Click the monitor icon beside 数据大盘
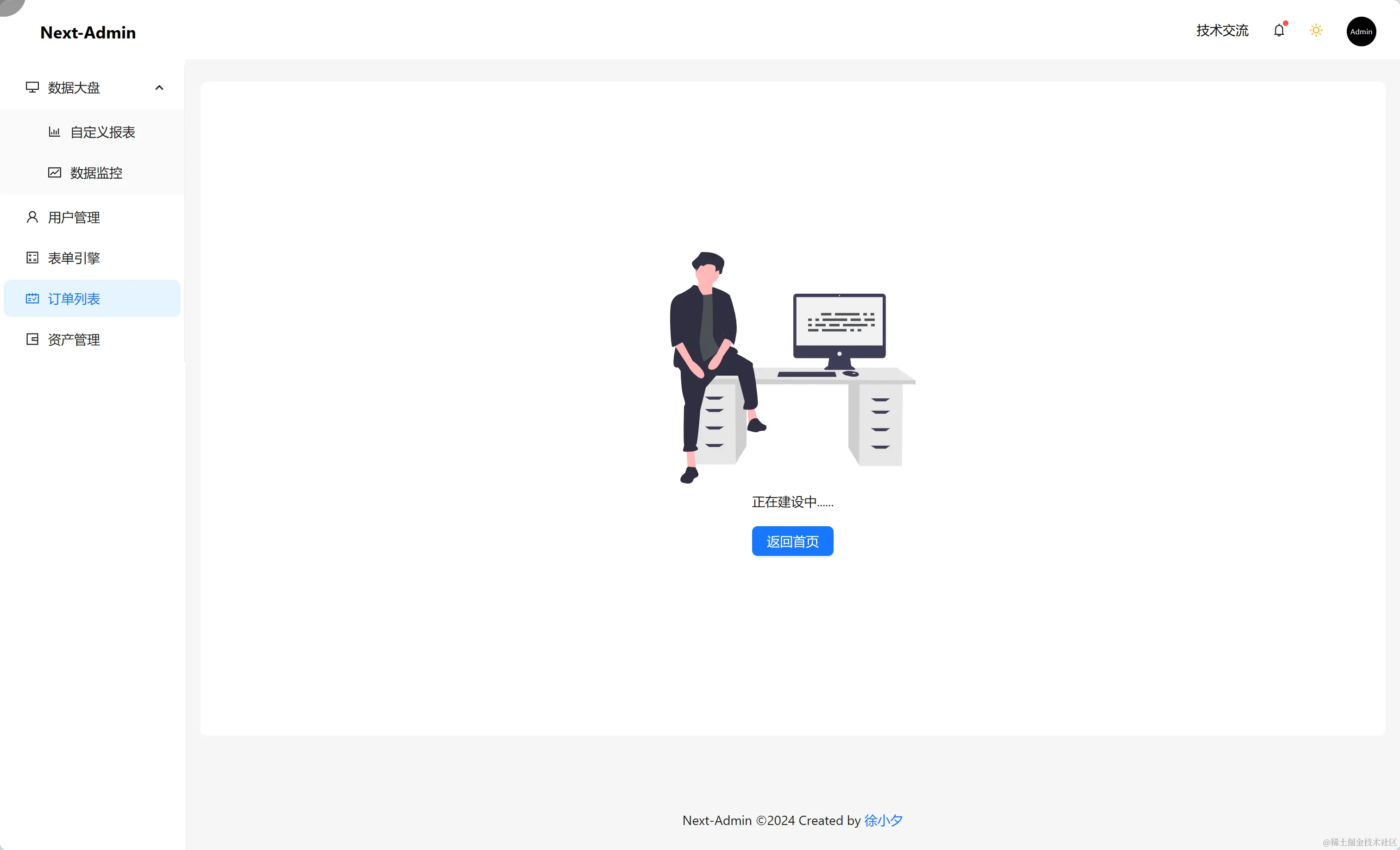The width and height of the screenshot is (1400, 850). (x=32, y=88)
